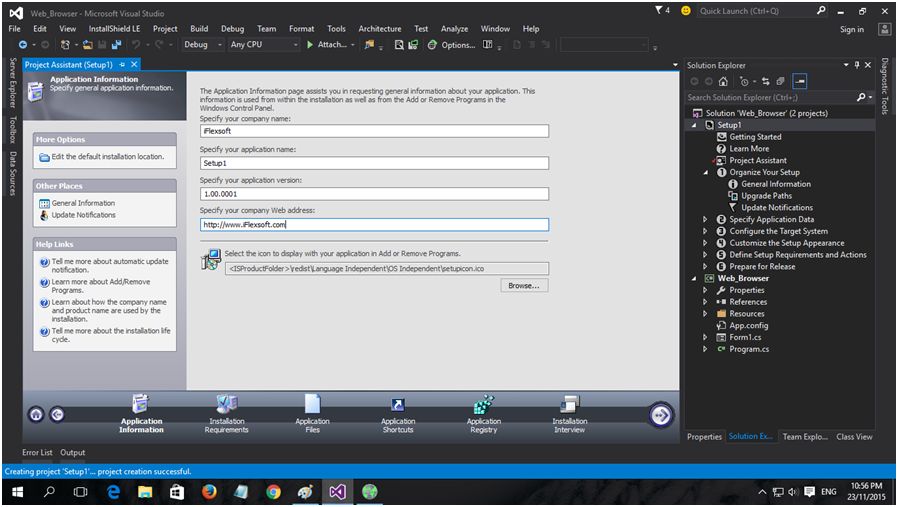The image size is (898, 507).
Task: Open Visual Studio from the taskbar
Action: (338, 492)
